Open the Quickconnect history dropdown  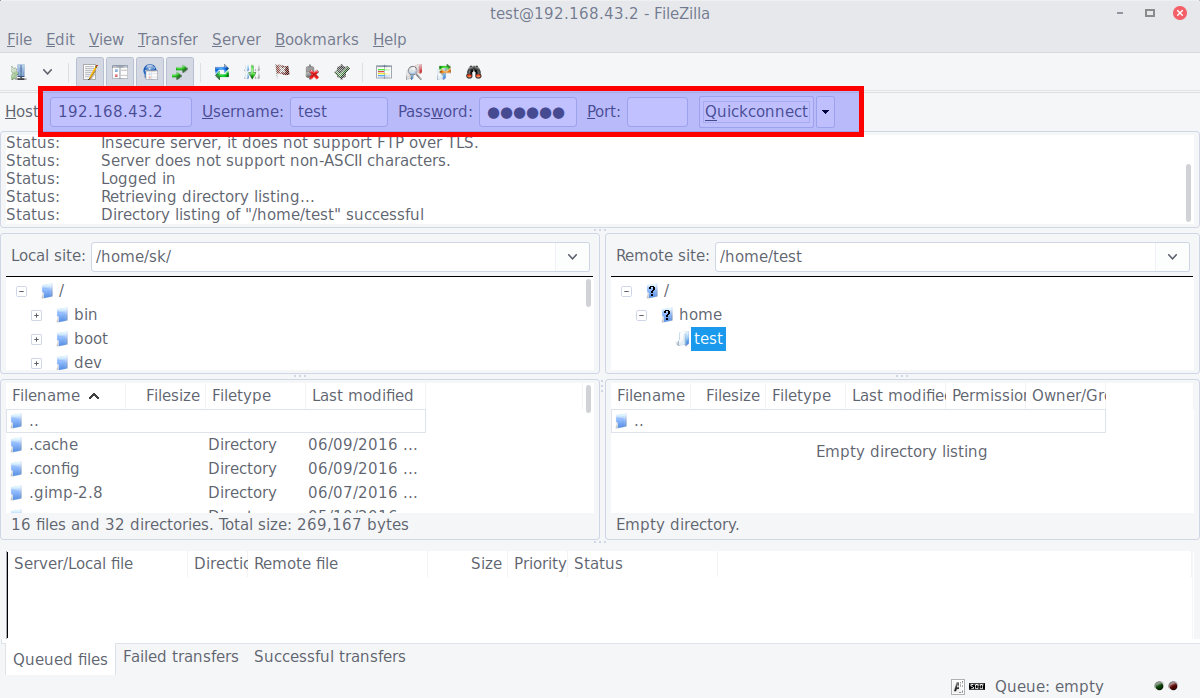825,112
